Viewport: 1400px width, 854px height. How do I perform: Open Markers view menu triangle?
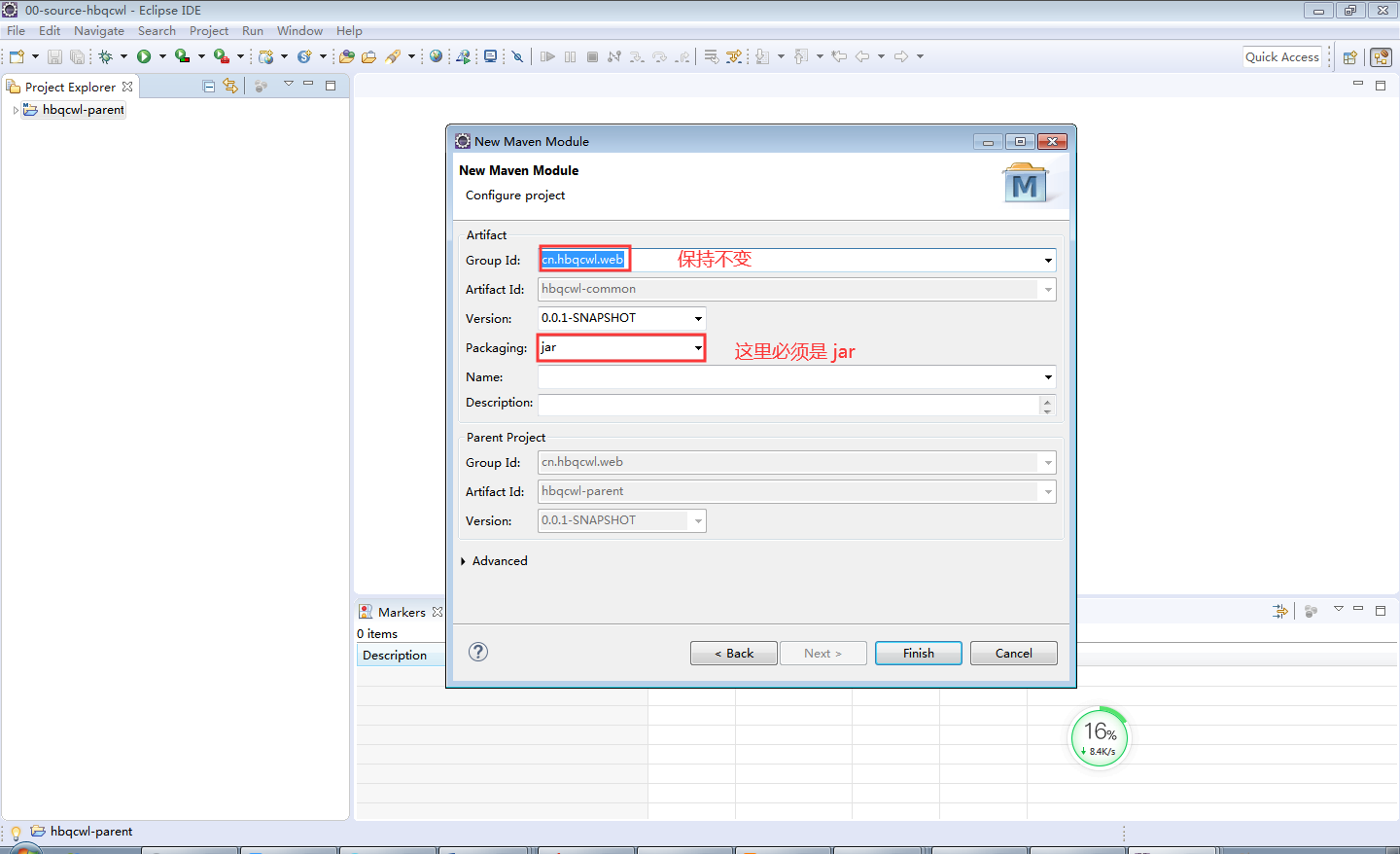pyautogui.click(x=1338, y=609)
